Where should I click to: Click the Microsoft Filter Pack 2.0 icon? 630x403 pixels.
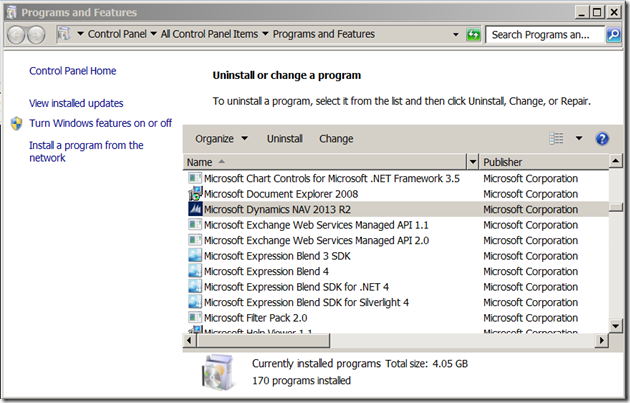click(x=195, y=317)
